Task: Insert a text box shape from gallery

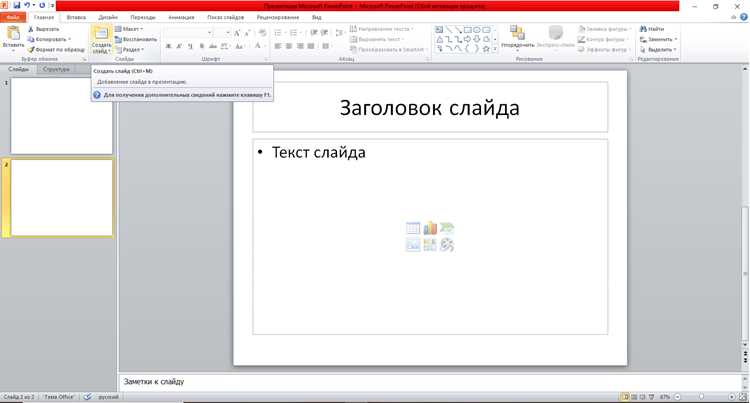Action: tap(439, 30)
